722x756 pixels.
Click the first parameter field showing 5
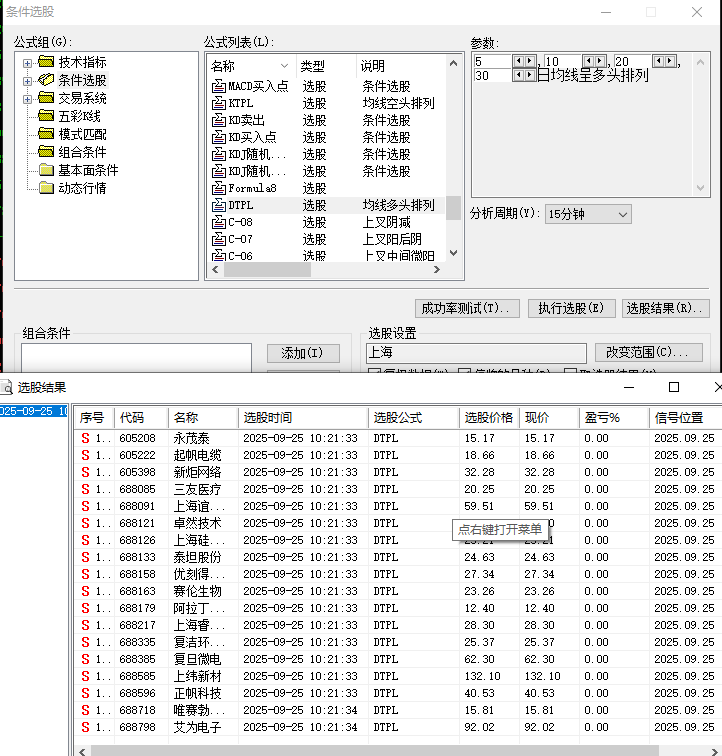click(492, 61)
